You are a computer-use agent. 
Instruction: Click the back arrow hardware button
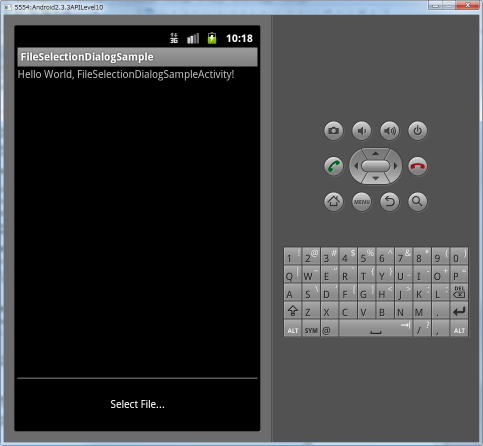pyautogui.click(x=390, y=201)
